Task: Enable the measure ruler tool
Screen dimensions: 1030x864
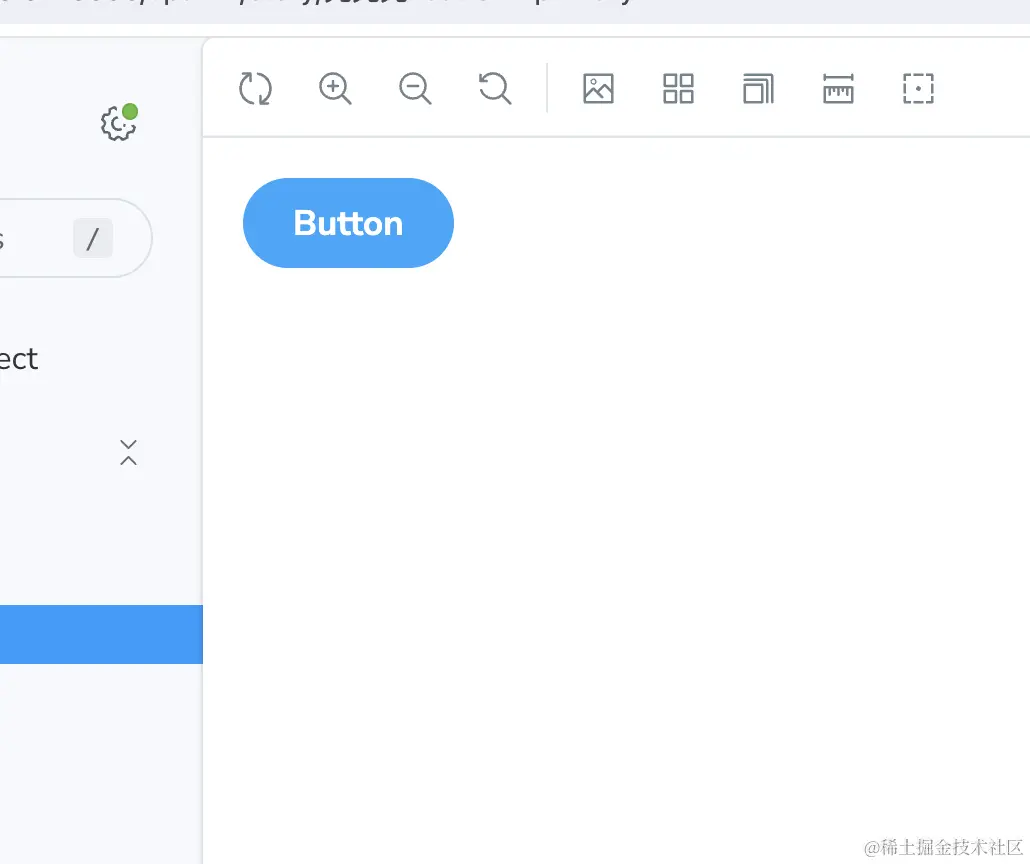Action: (x=838, y=89)
